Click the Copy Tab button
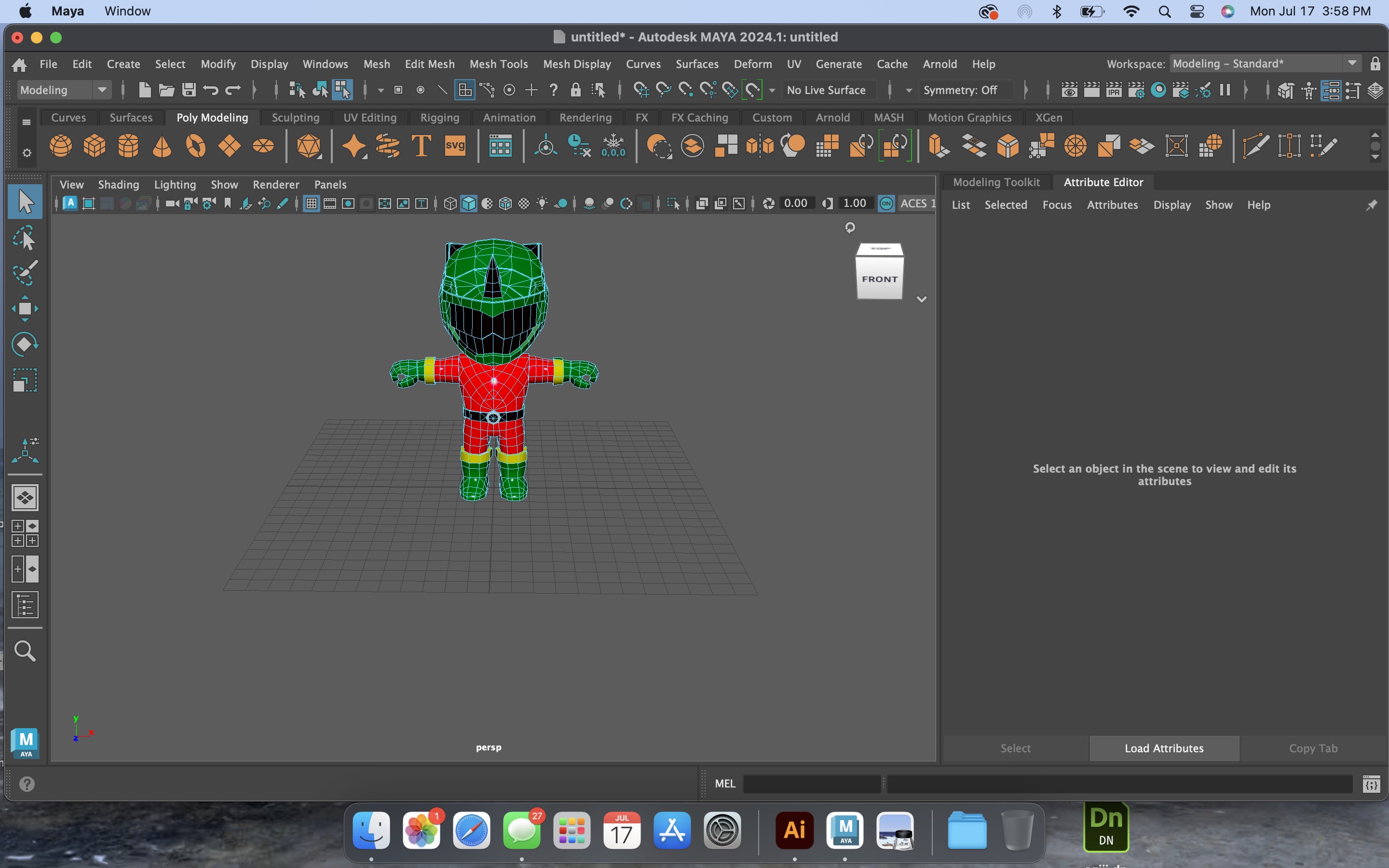Viewport: 1389px width, 868px height. tap(1313, 748)
